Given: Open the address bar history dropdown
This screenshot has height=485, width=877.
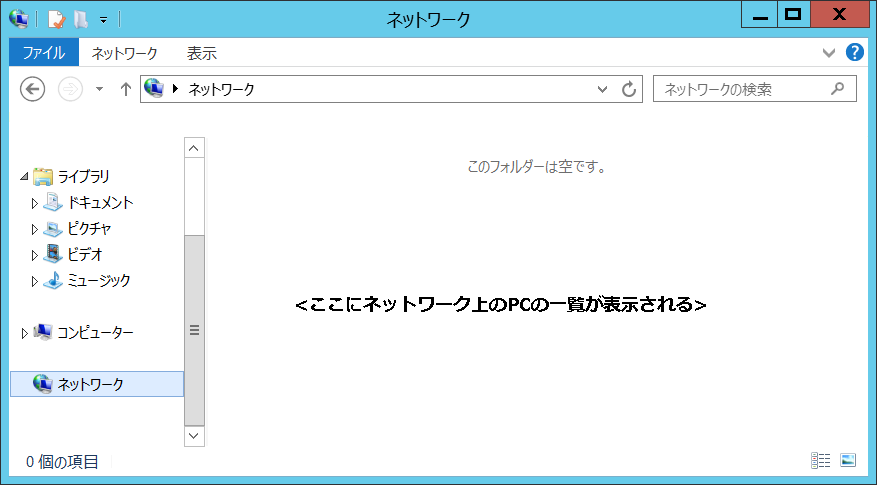Looking at the screenshot, I should pos(602,89).
